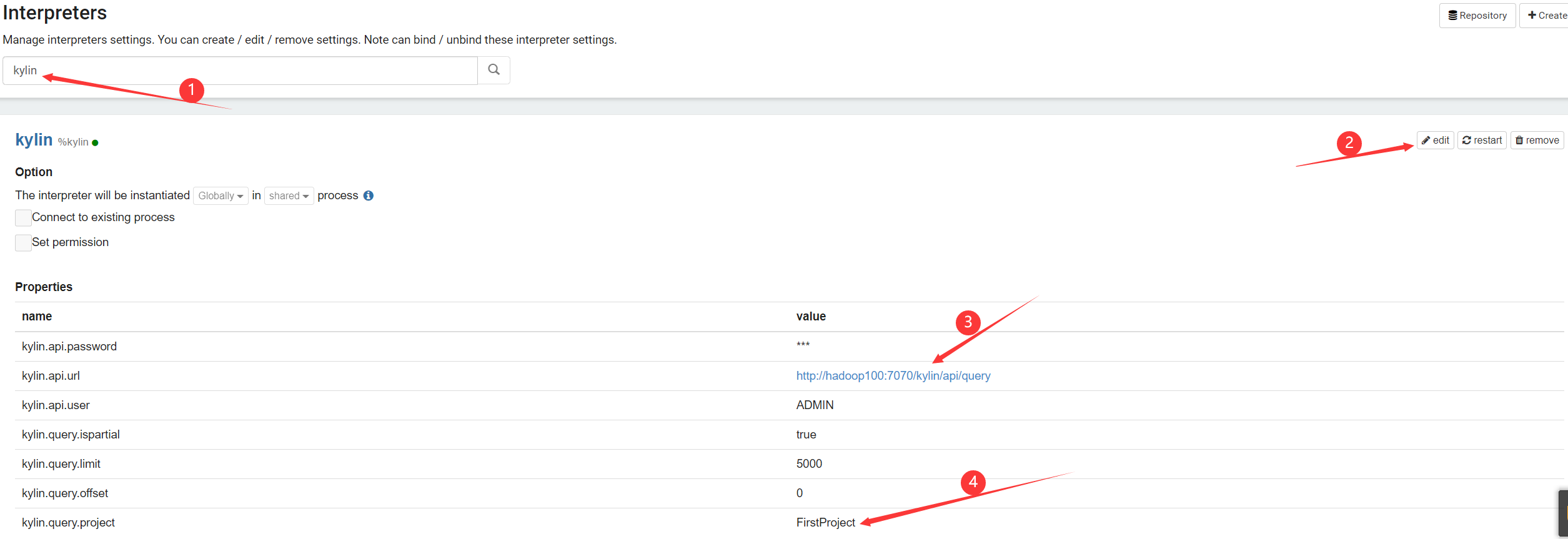Screen dimensions: 1568x539
Task: Click the Interpreters page heading
Action: [55, 12]
